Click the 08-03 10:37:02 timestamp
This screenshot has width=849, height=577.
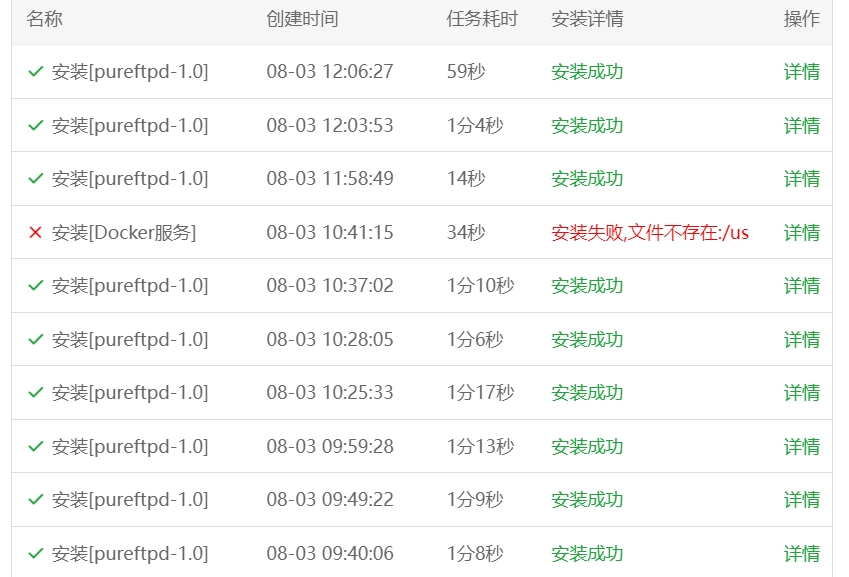[x=330, y=286]
